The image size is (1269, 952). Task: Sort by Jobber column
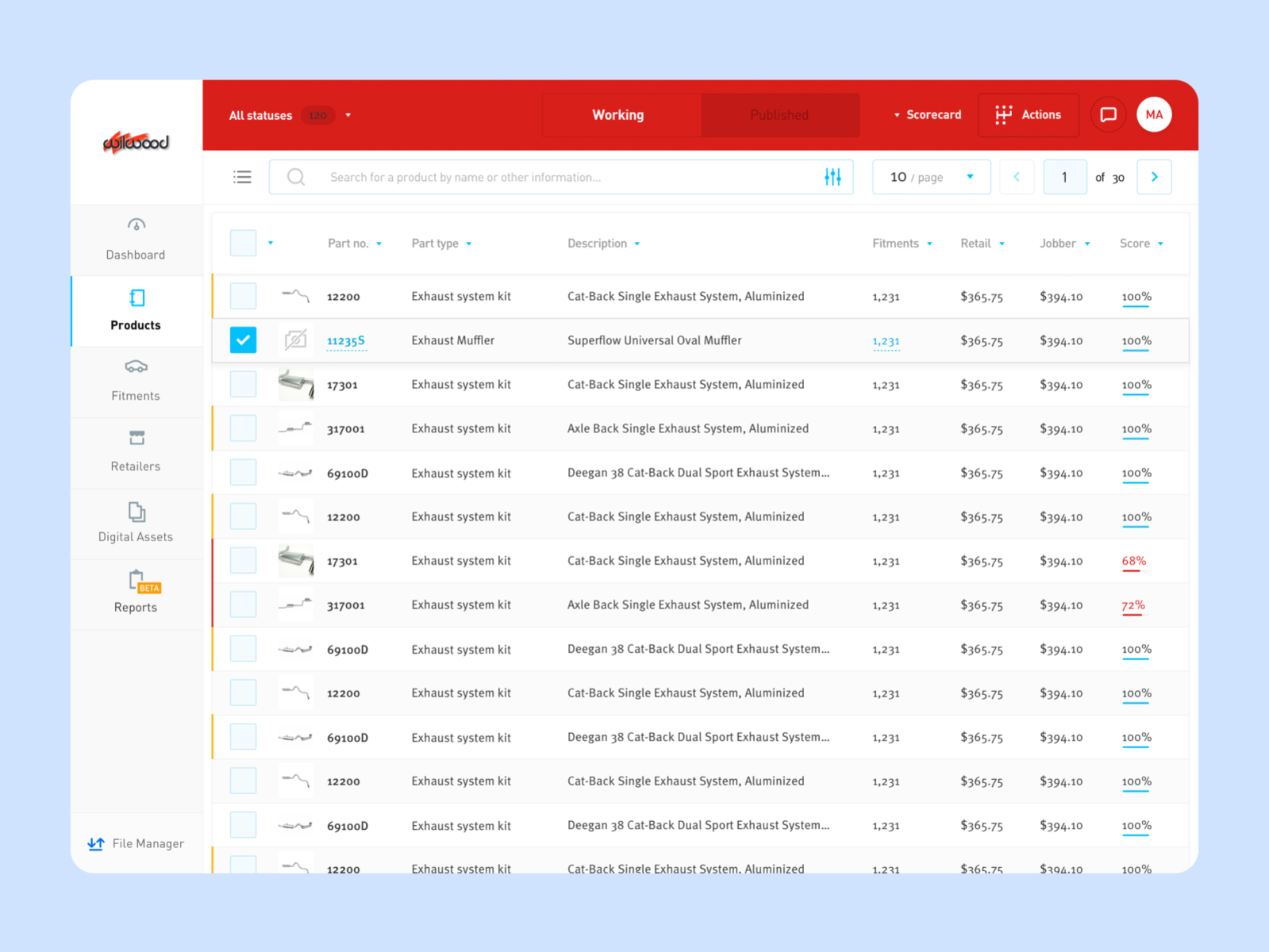click(1065, 244)
